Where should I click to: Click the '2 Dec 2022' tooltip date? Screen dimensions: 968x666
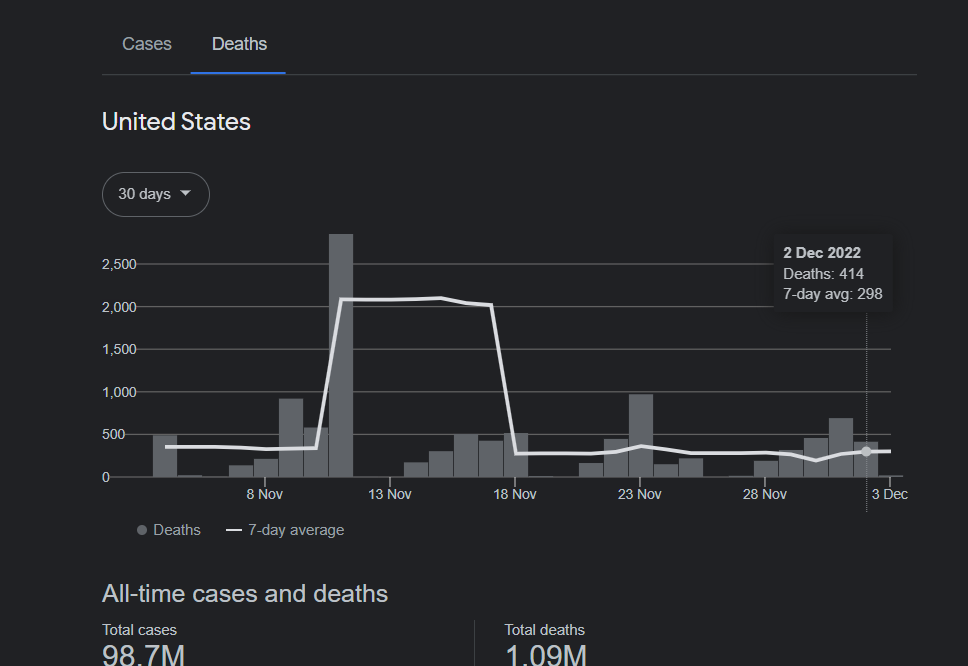pos(822,253)
